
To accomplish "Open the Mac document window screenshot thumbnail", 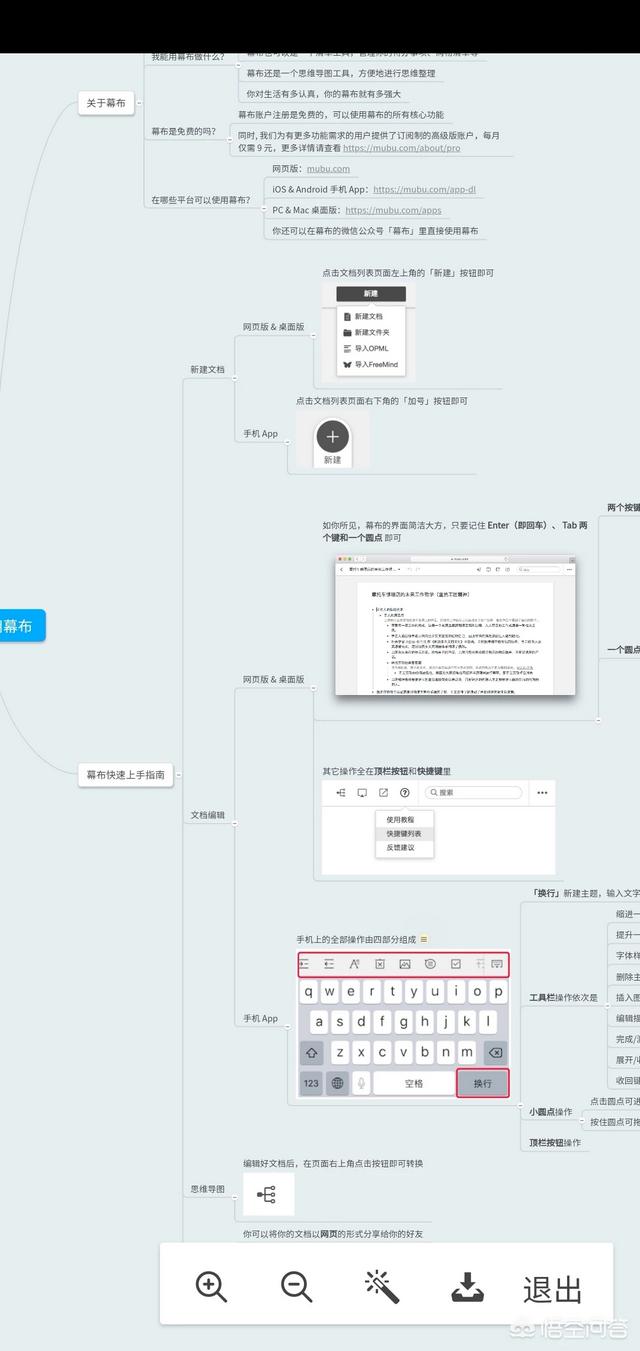I will pyautogui.click(x=454, y=626).
